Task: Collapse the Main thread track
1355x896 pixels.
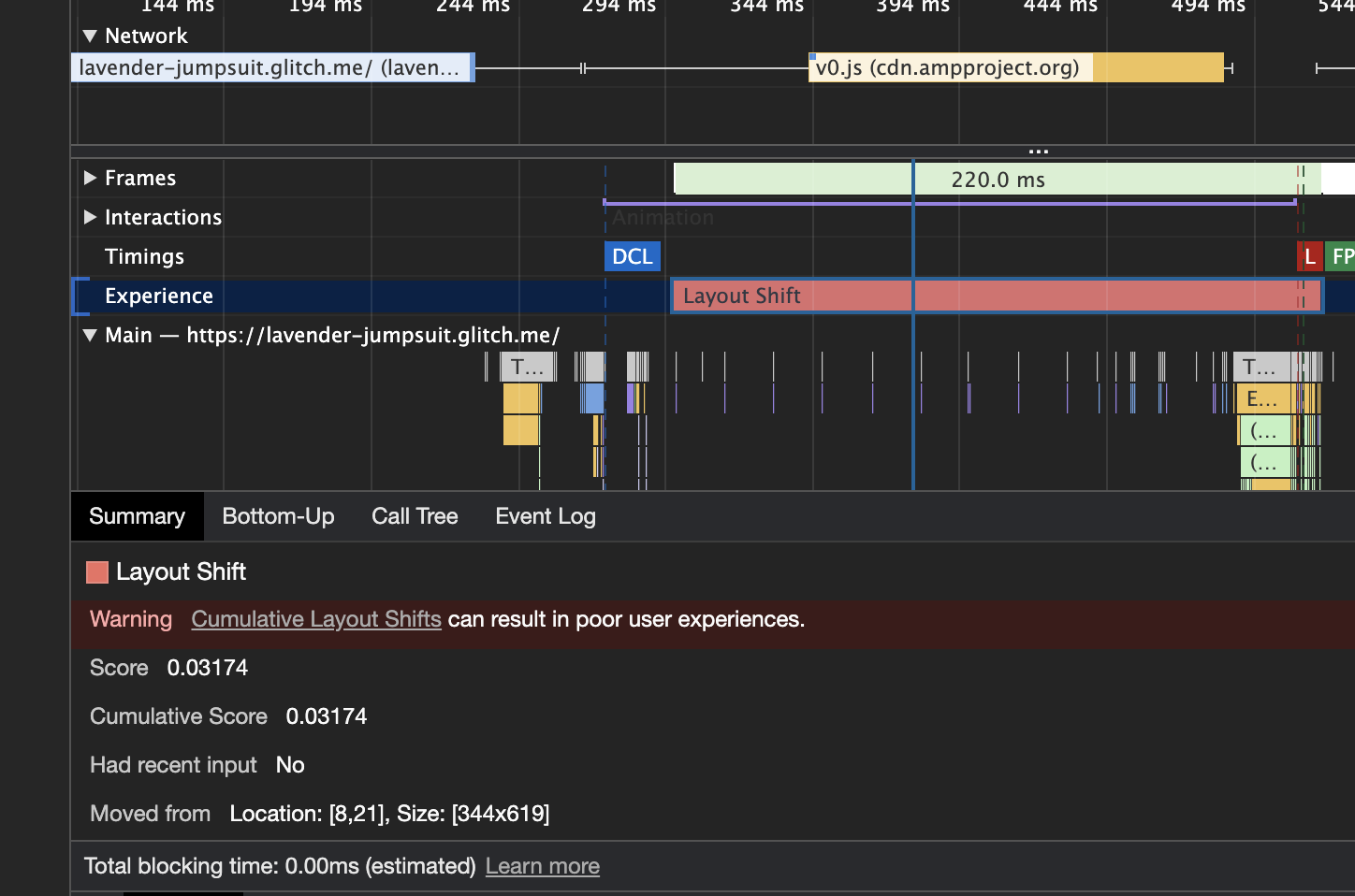Action: [x=90, y=336]
